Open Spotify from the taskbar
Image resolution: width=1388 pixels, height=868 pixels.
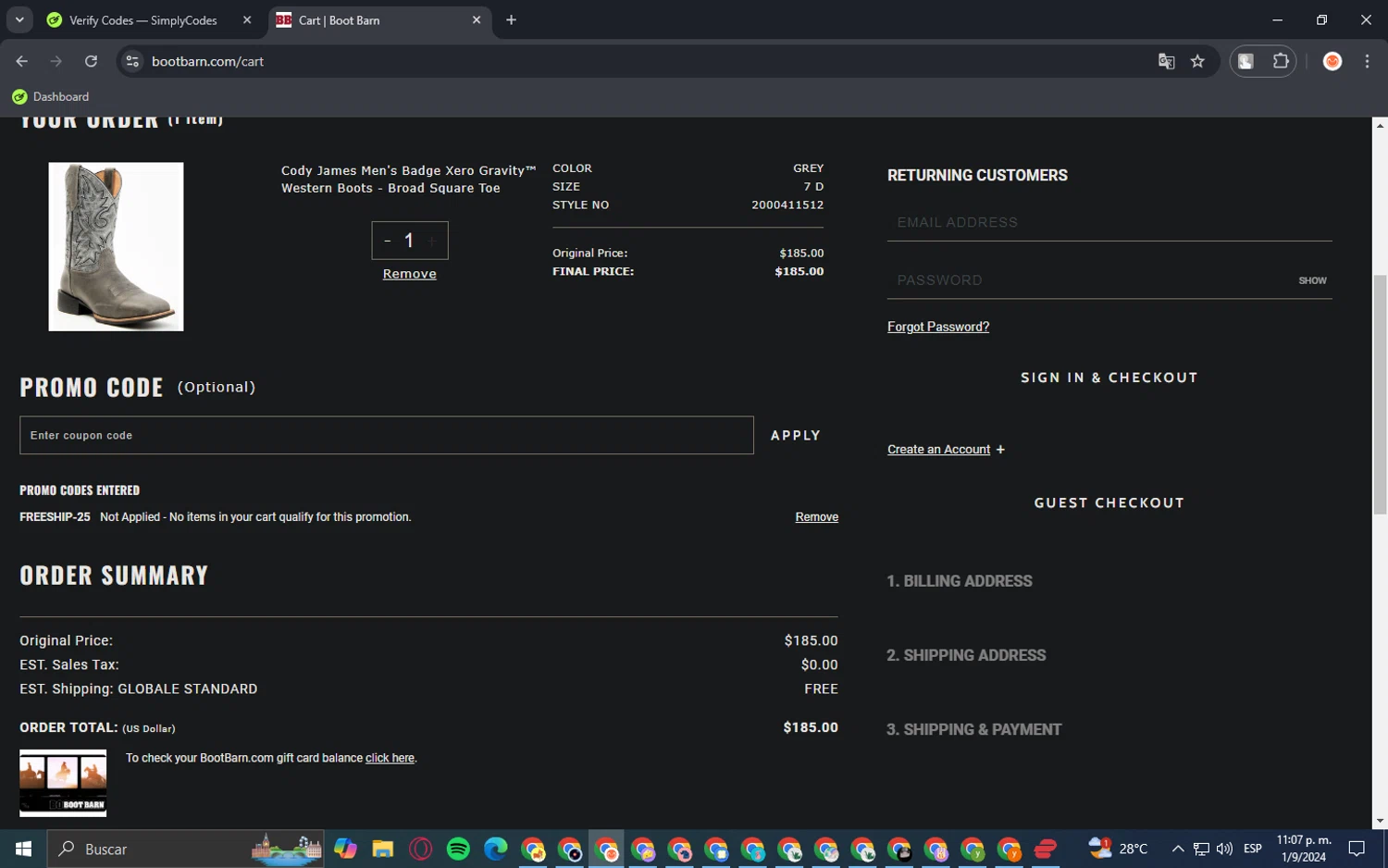click(458, 849)
